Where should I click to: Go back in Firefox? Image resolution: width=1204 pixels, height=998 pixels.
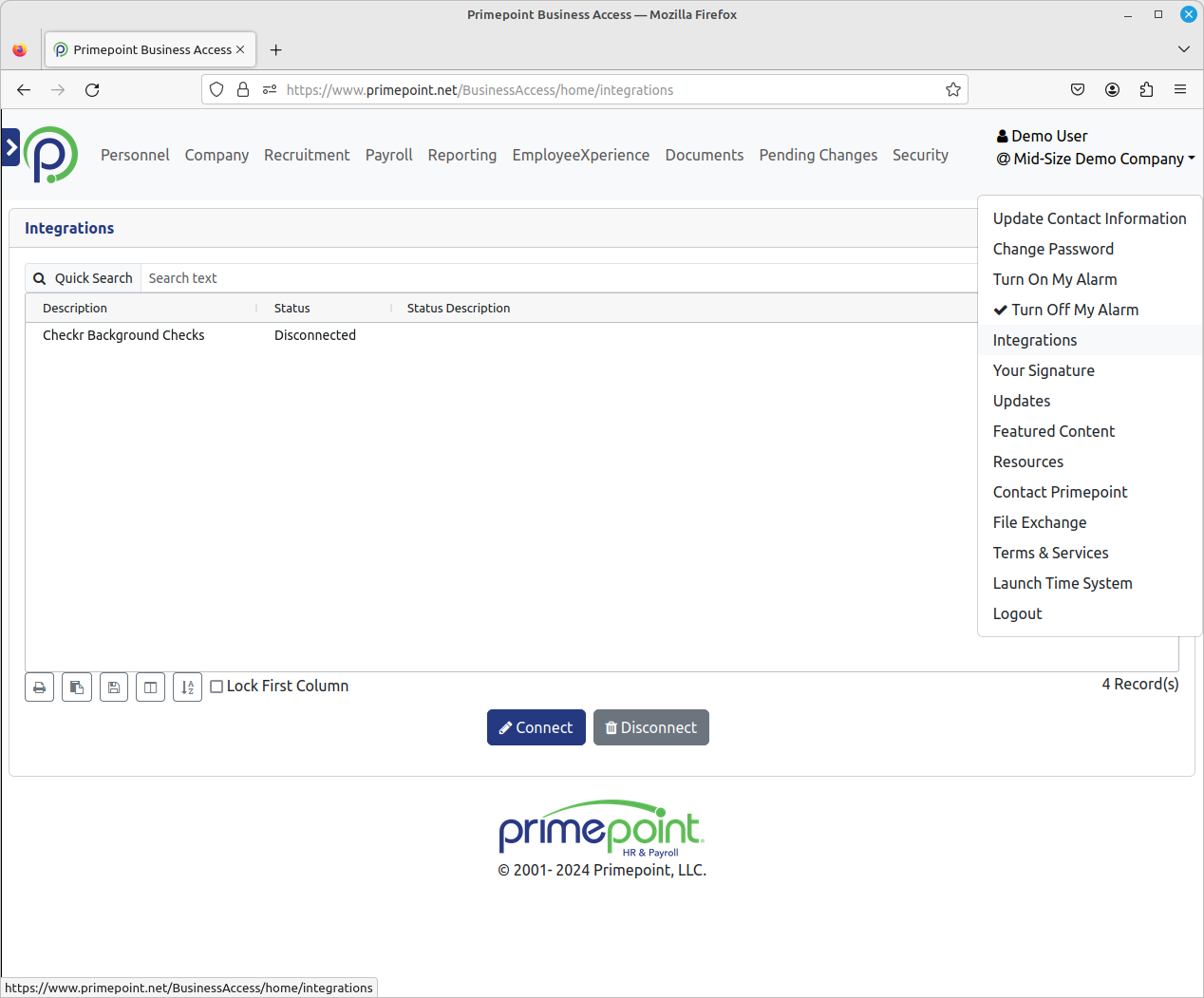24,89
